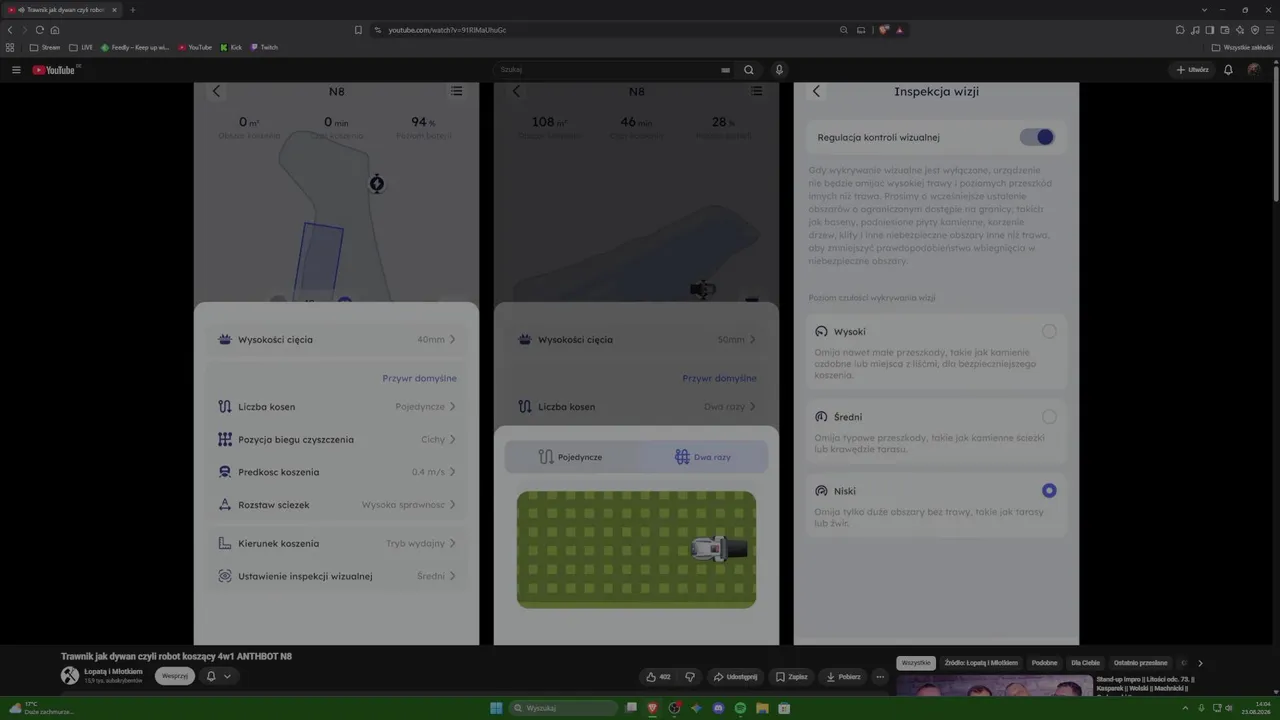
Task: Click the Wspierasz membership button
Action: (175, 677)
